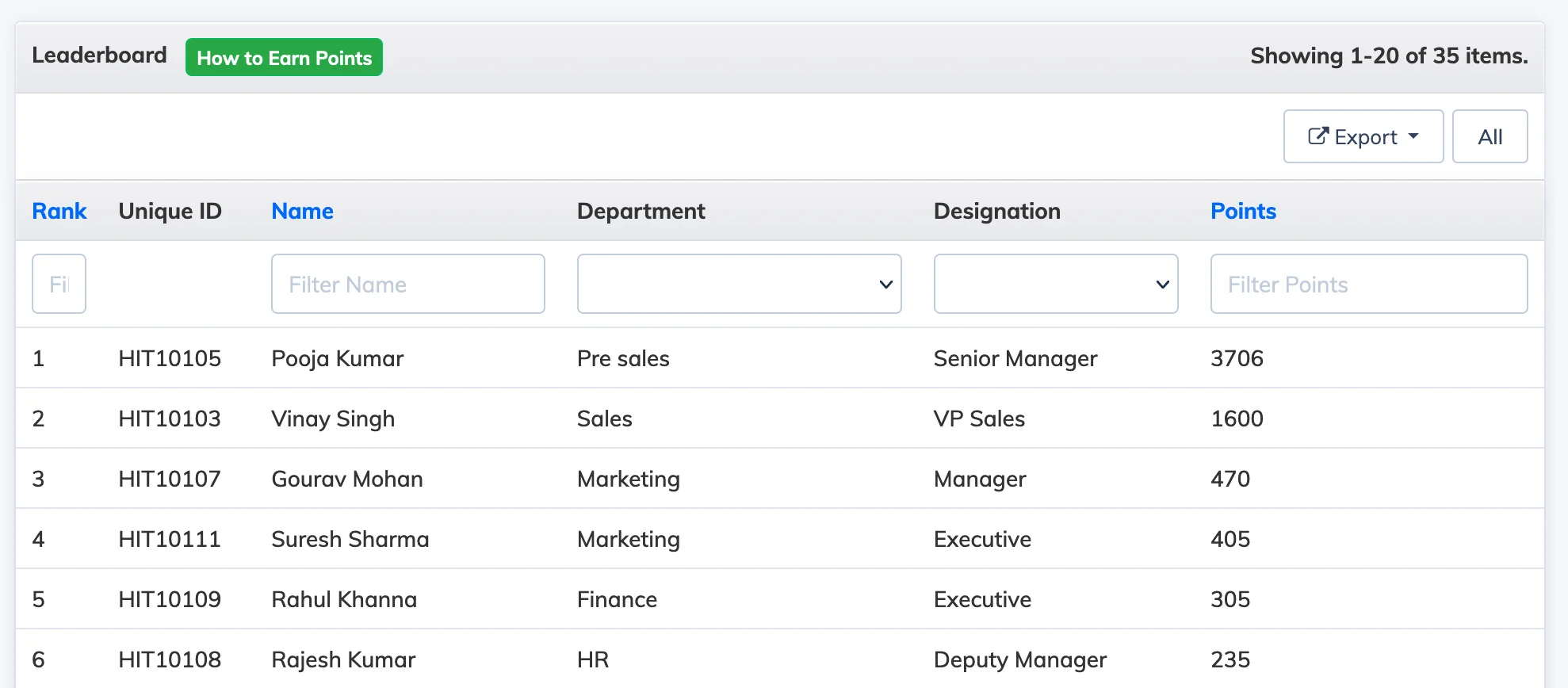Click the How to Earn Points button

click(284, 57)
